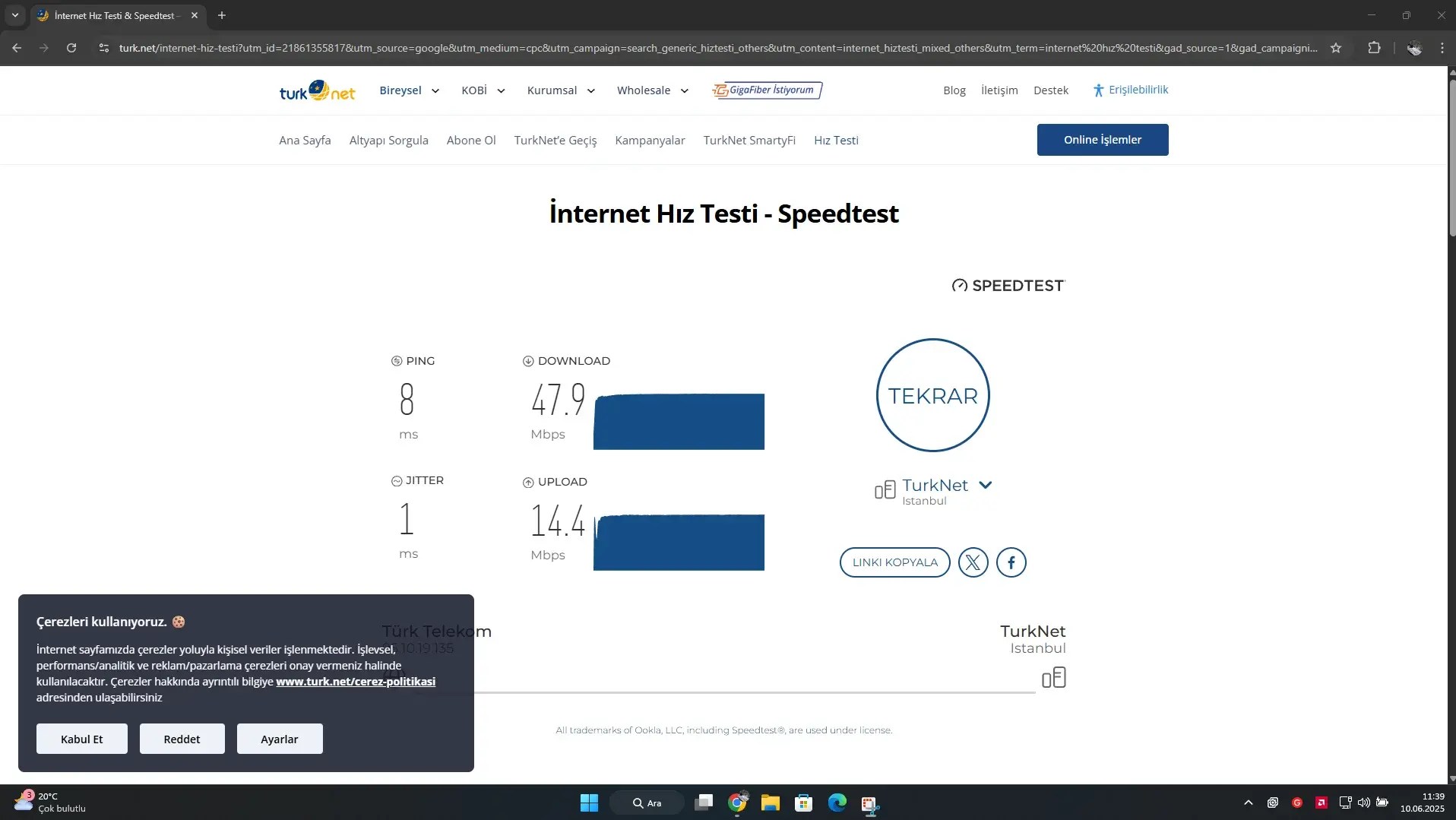Image resolution: width=1456 pixels, height=820 pixels.
Task: Click the server icon beside TurkNet Istanbul selector
Action: 885,490
